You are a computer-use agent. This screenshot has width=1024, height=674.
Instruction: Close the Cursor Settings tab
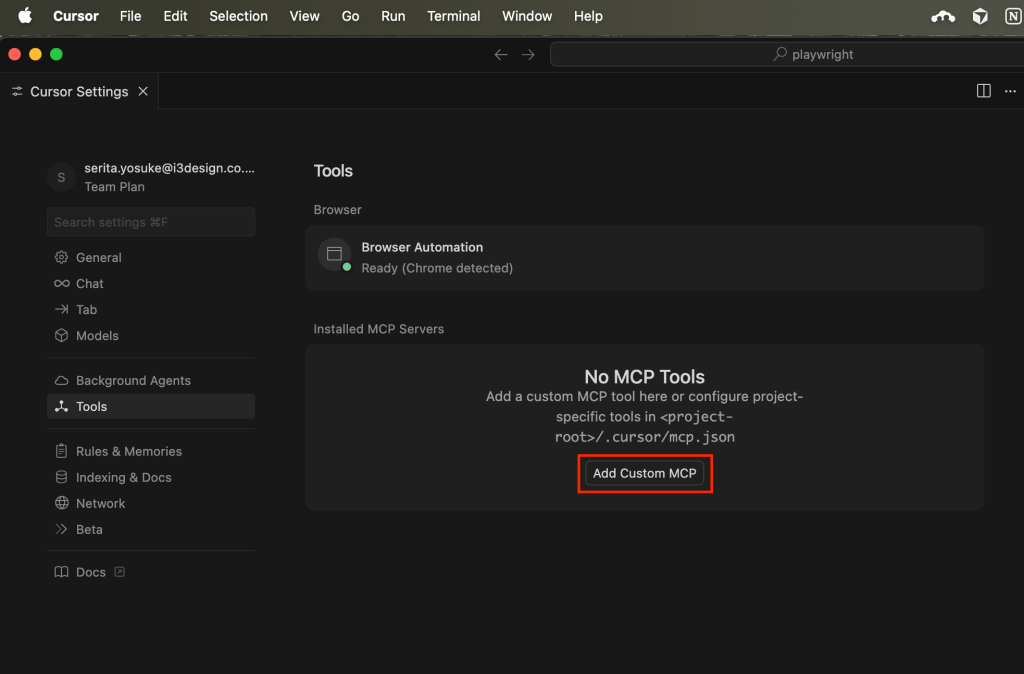143,91
